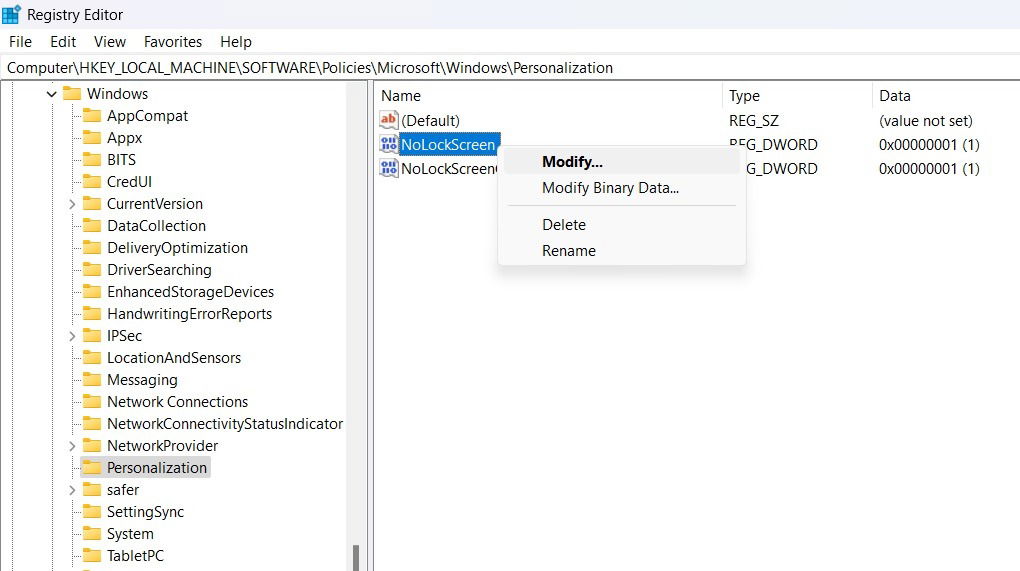
Task: Click the "(value not set)" data cell
Action: pyautogui.click(x=925, y=121)
